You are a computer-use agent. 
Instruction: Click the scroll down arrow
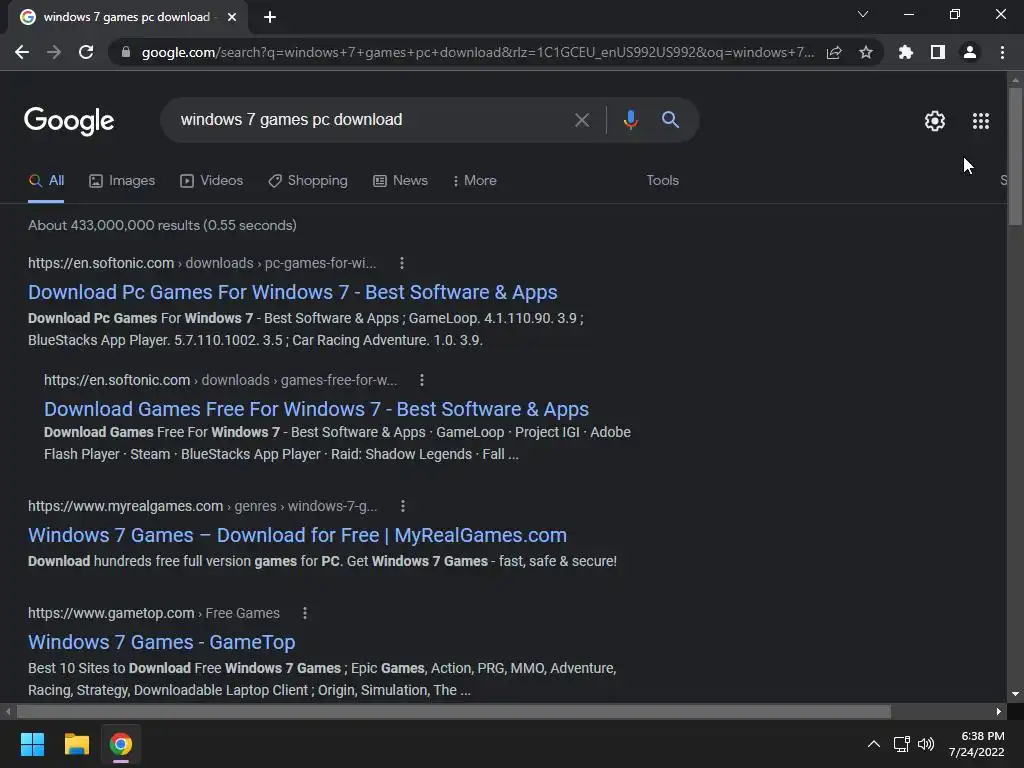(1015, 694)
